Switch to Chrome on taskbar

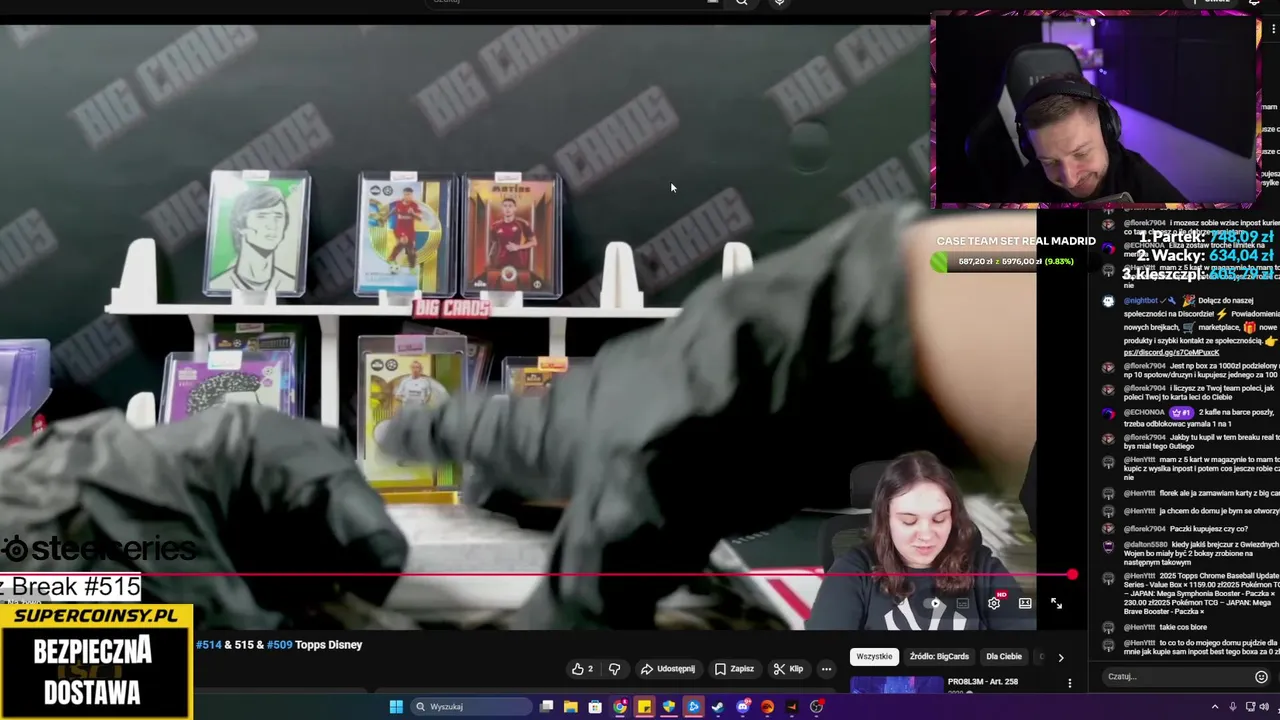click(620, 707)
